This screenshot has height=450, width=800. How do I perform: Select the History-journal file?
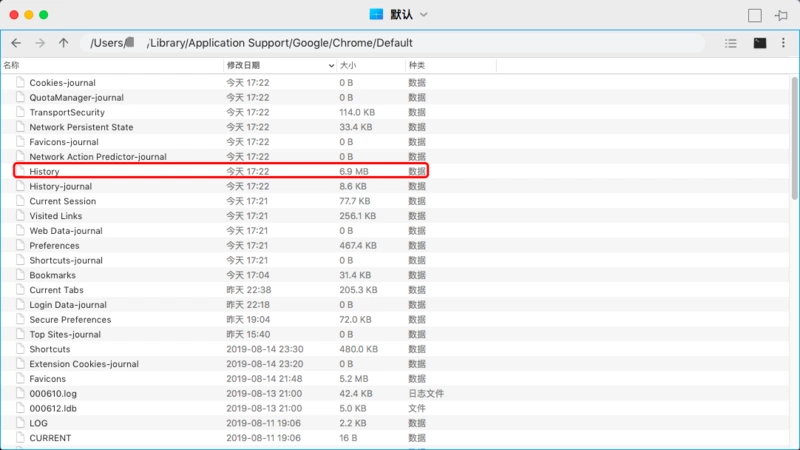[x=61, y=186]
